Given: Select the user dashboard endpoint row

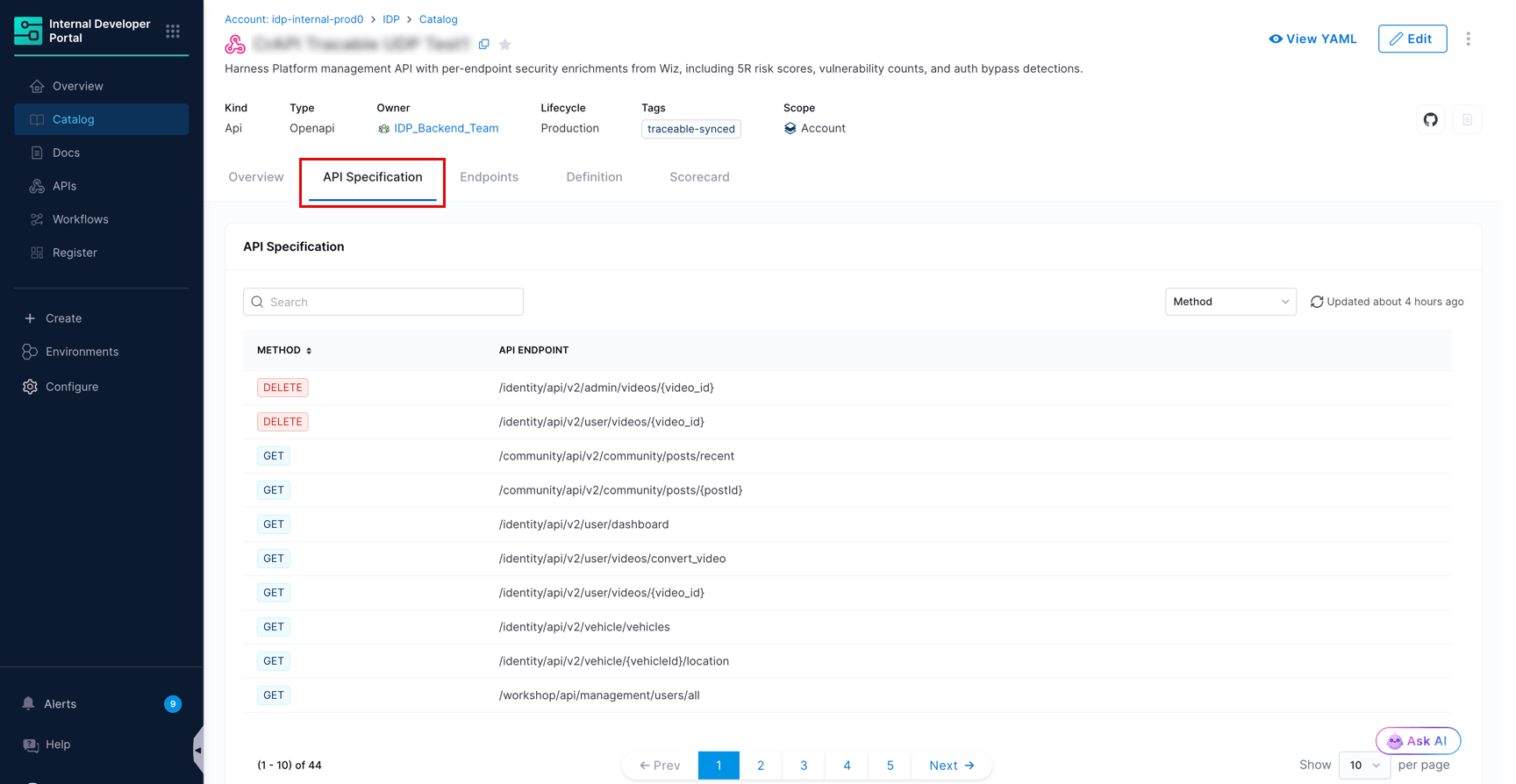Looking at the screenshot, I should (x=847, y=524).
